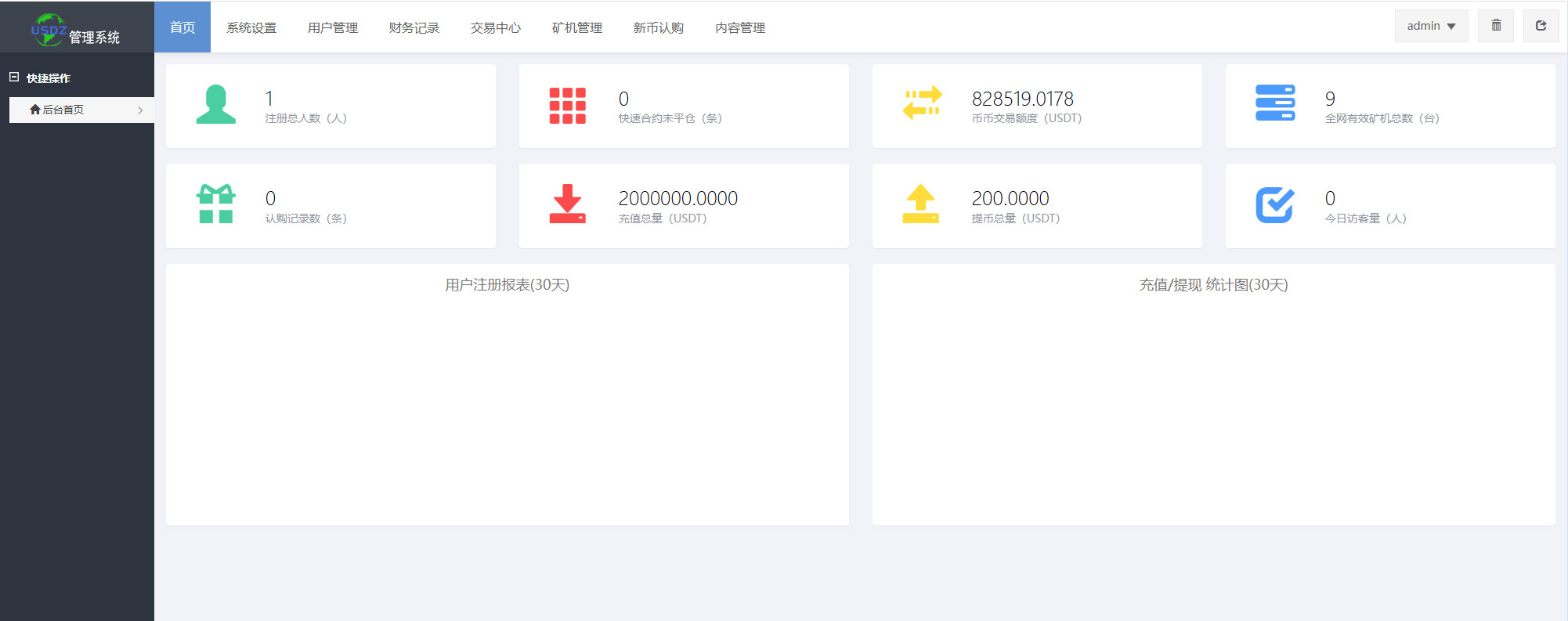Image resolution: width=1568 pixels, height=621 pixels.
Task: Click the green registered users person icon
Action: (x=215, y=105)
